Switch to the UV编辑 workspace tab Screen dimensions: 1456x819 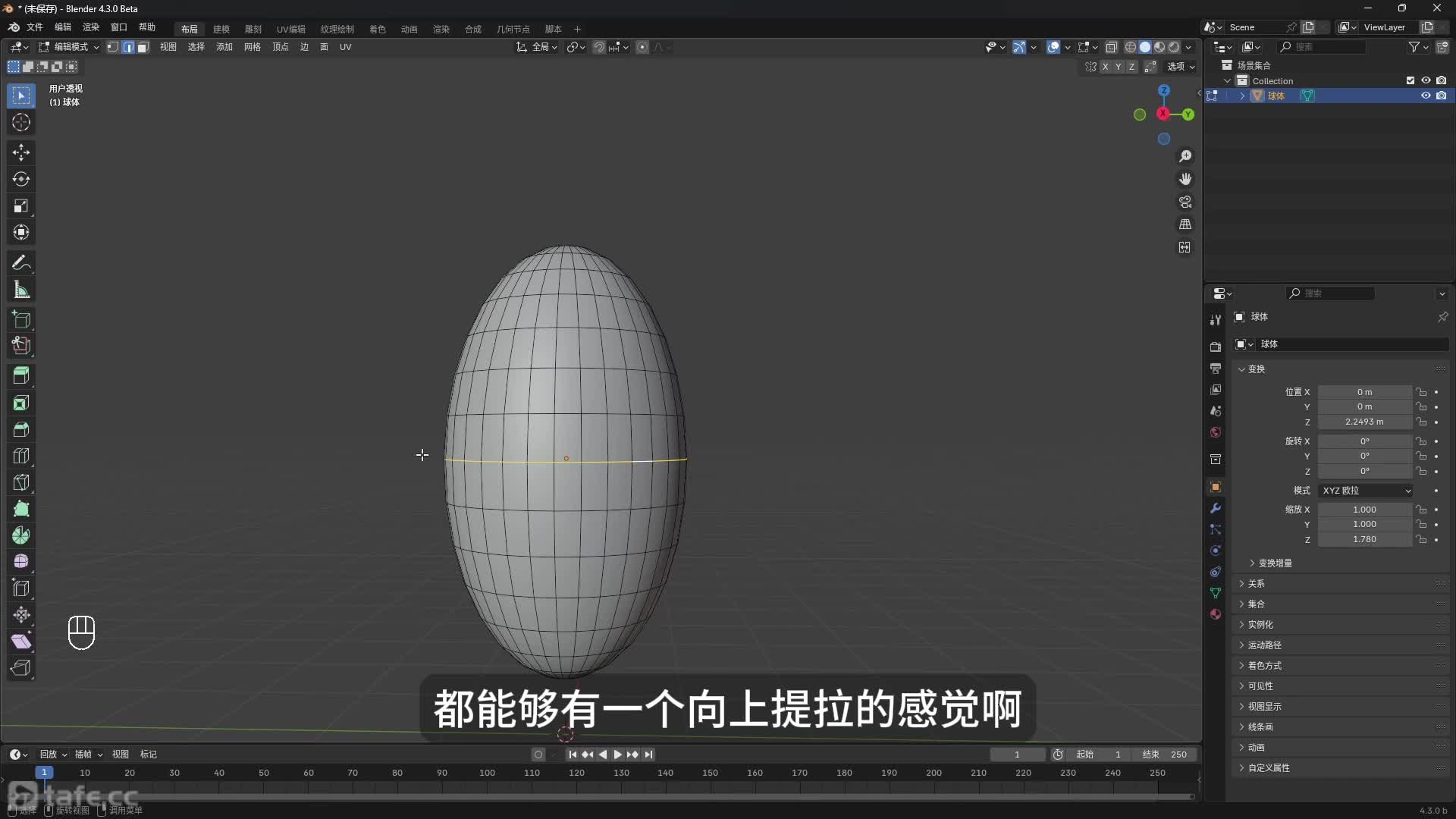290,28
